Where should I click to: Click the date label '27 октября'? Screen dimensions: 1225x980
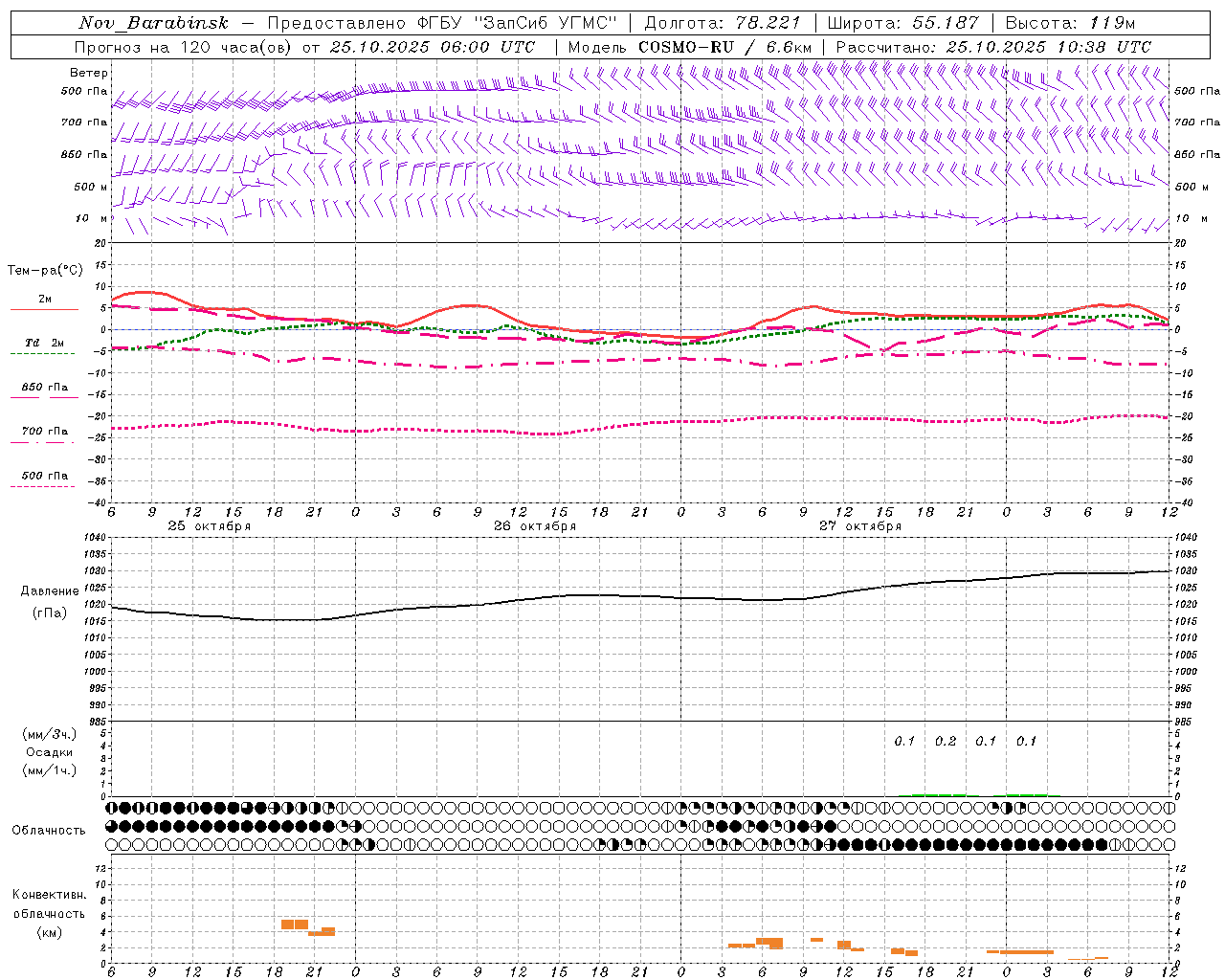click(x=860, y=526)
